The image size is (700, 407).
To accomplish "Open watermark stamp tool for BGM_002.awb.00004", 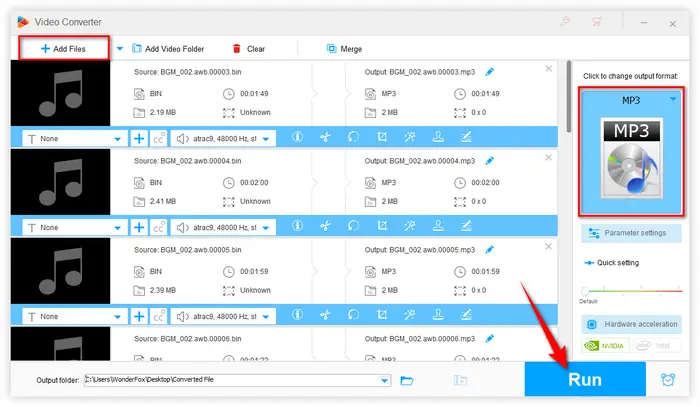I will pyautogui.click(x=438, y=226).
